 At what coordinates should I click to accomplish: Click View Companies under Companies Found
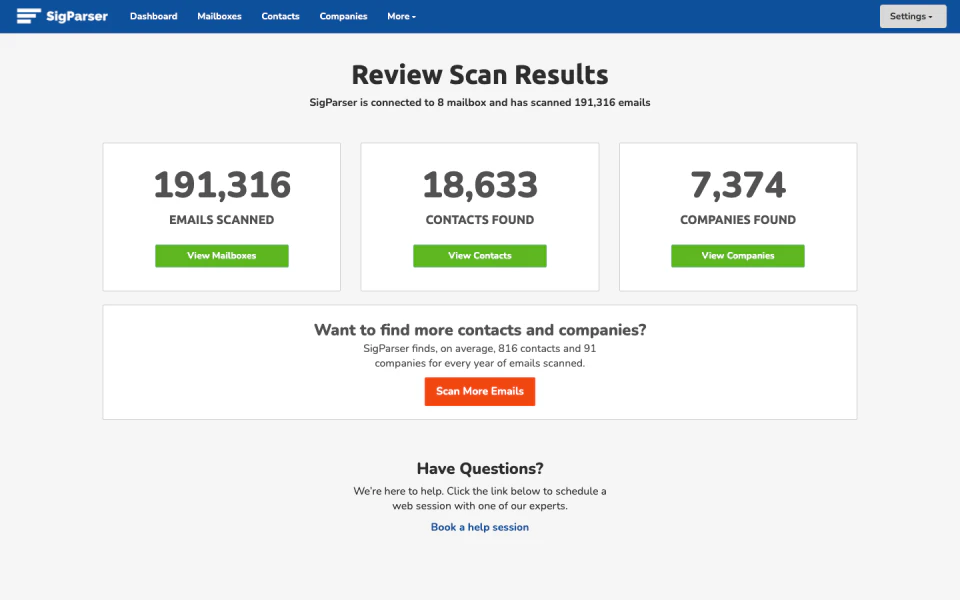pos(737,255)
